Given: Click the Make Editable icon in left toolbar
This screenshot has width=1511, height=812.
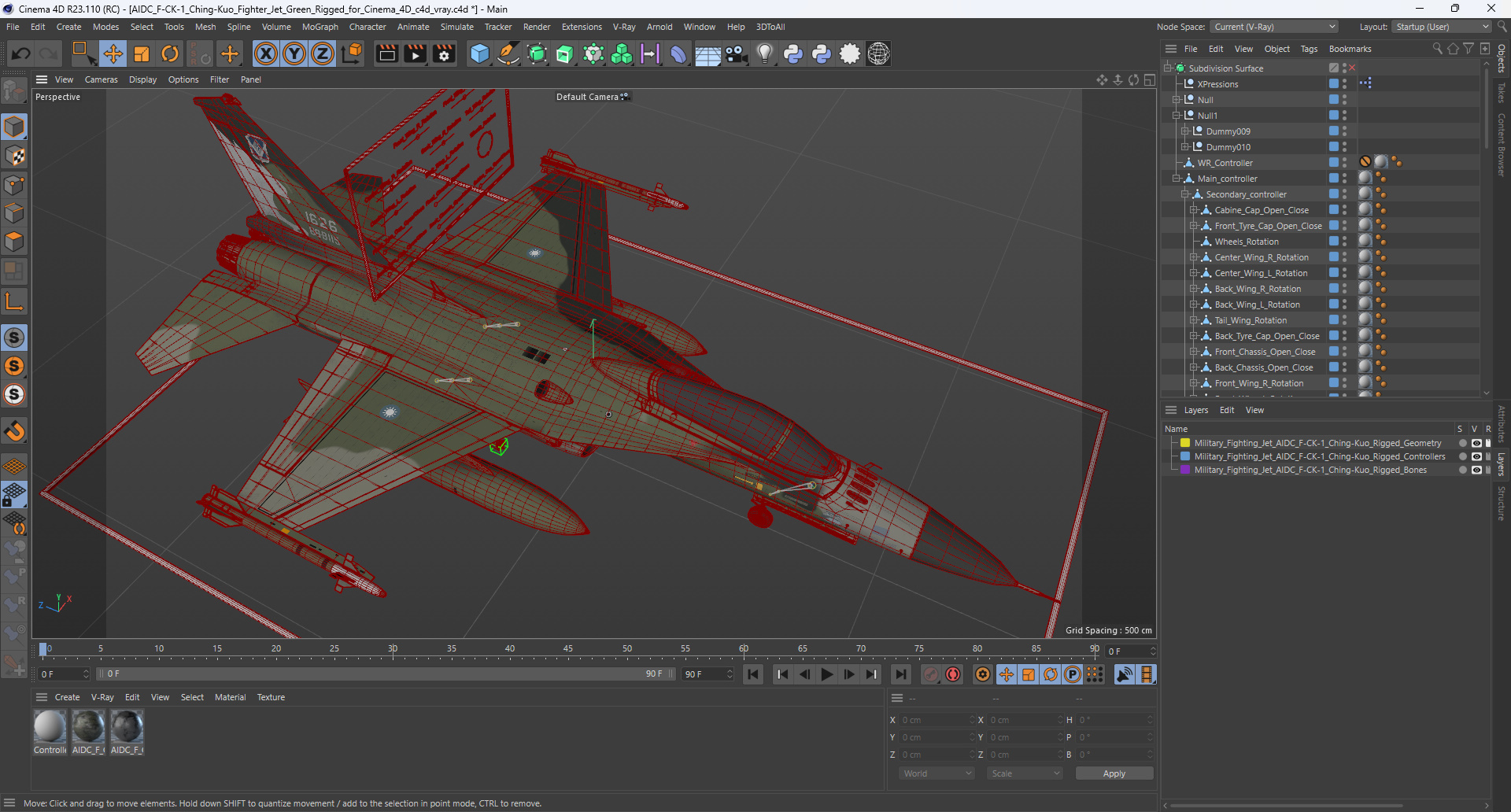Looking at the screenshot, I should point(14,91).
